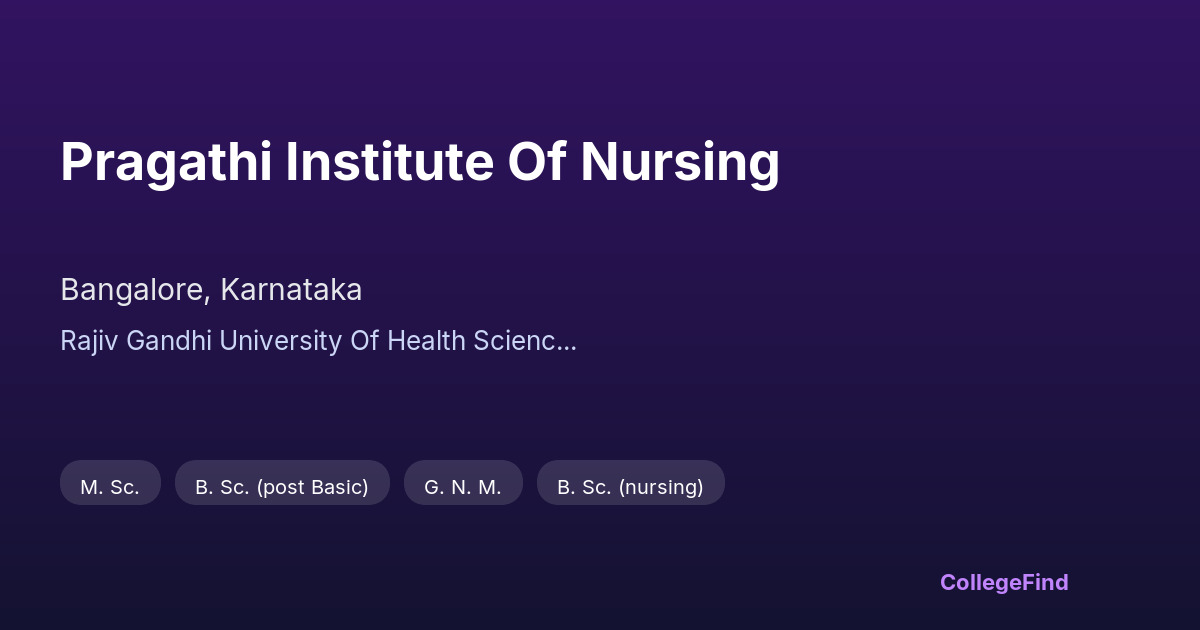Click "Bangalore" in the location line
This screenshot has width=1200, height=630.
(x=133, y=290)
